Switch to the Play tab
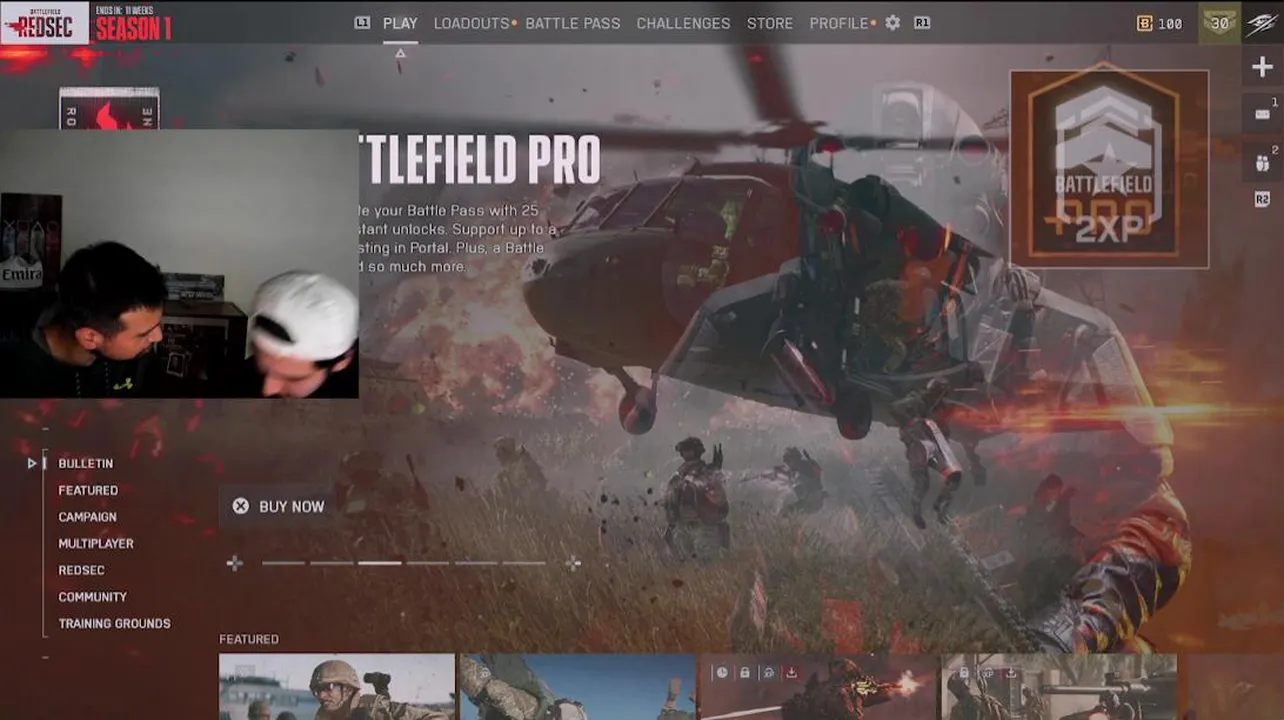Image resolution: width=1284 pixels, height=720 pixels. point(400,23)
